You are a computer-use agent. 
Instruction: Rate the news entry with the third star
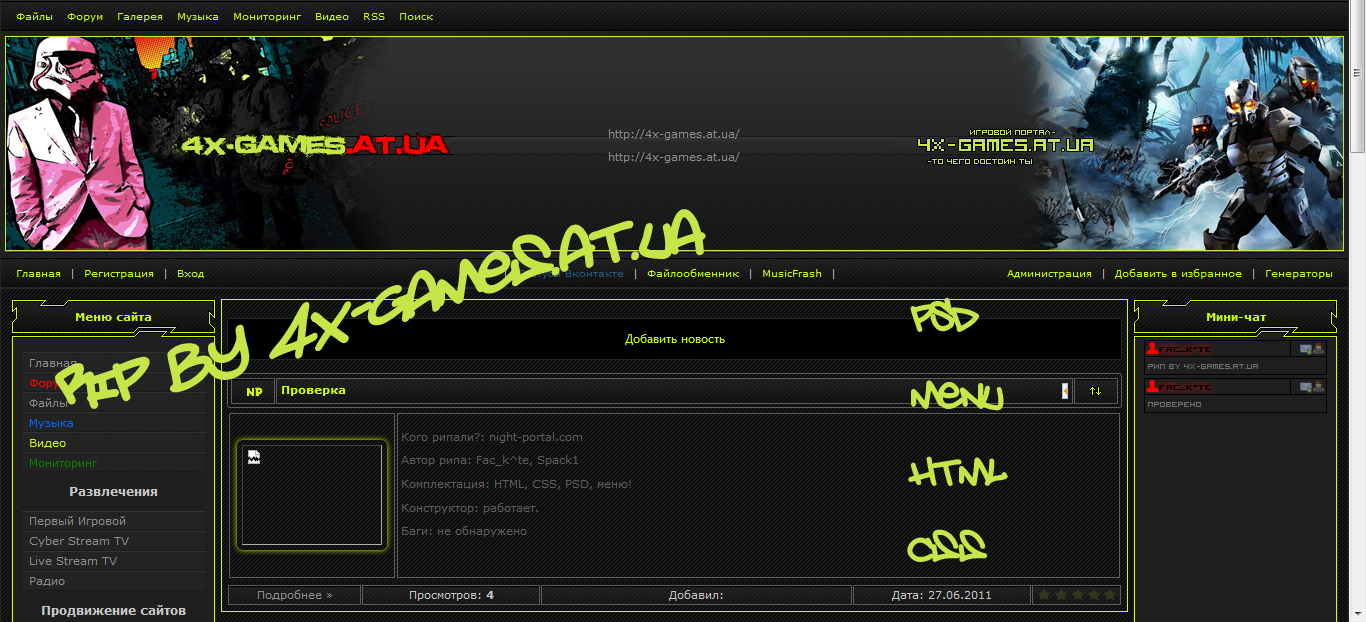click(x=1076, y=595)
